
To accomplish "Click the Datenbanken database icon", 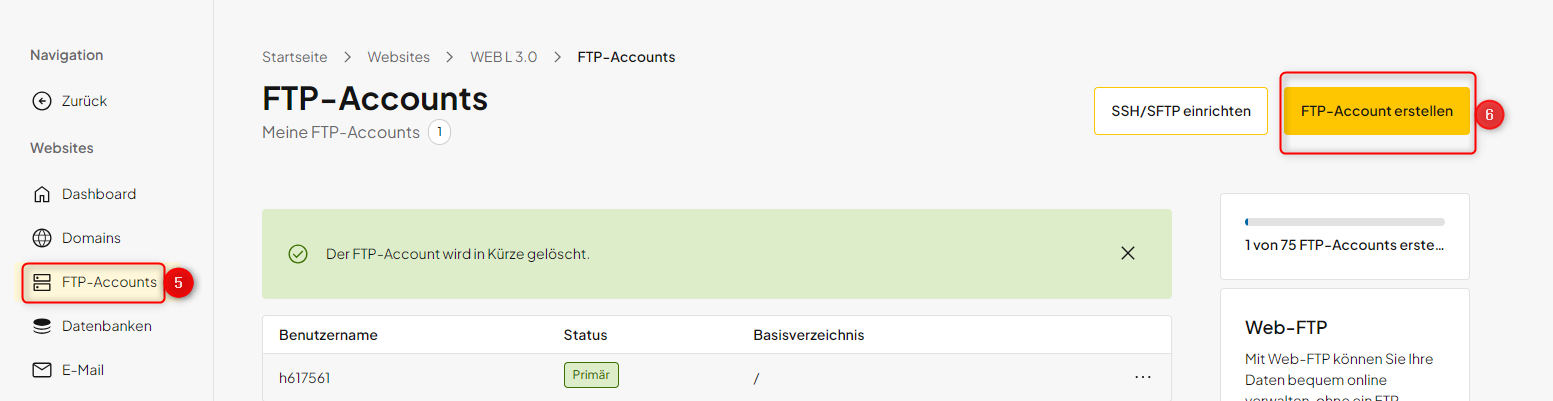I will [42, 326].
